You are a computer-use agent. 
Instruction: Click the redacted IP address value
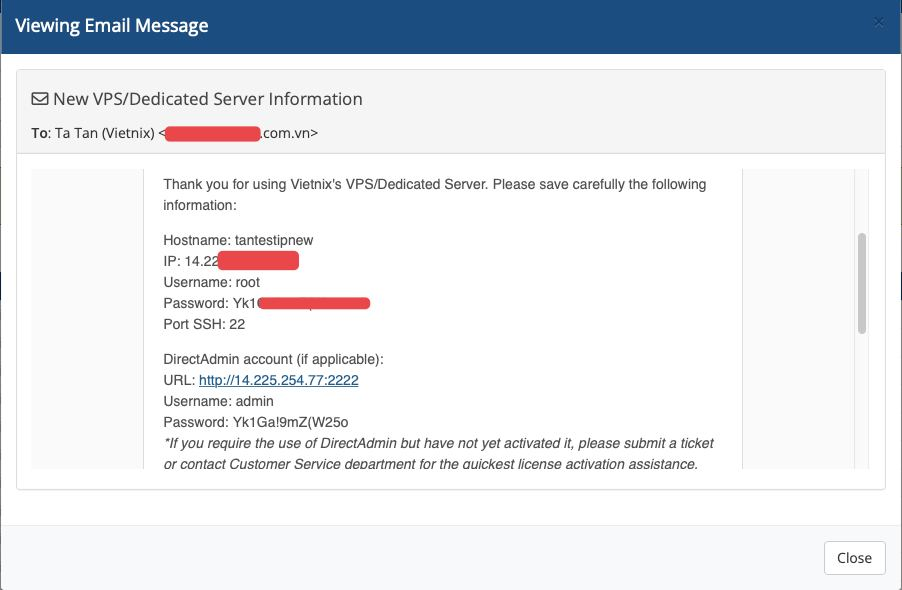(x=258, y=260)
